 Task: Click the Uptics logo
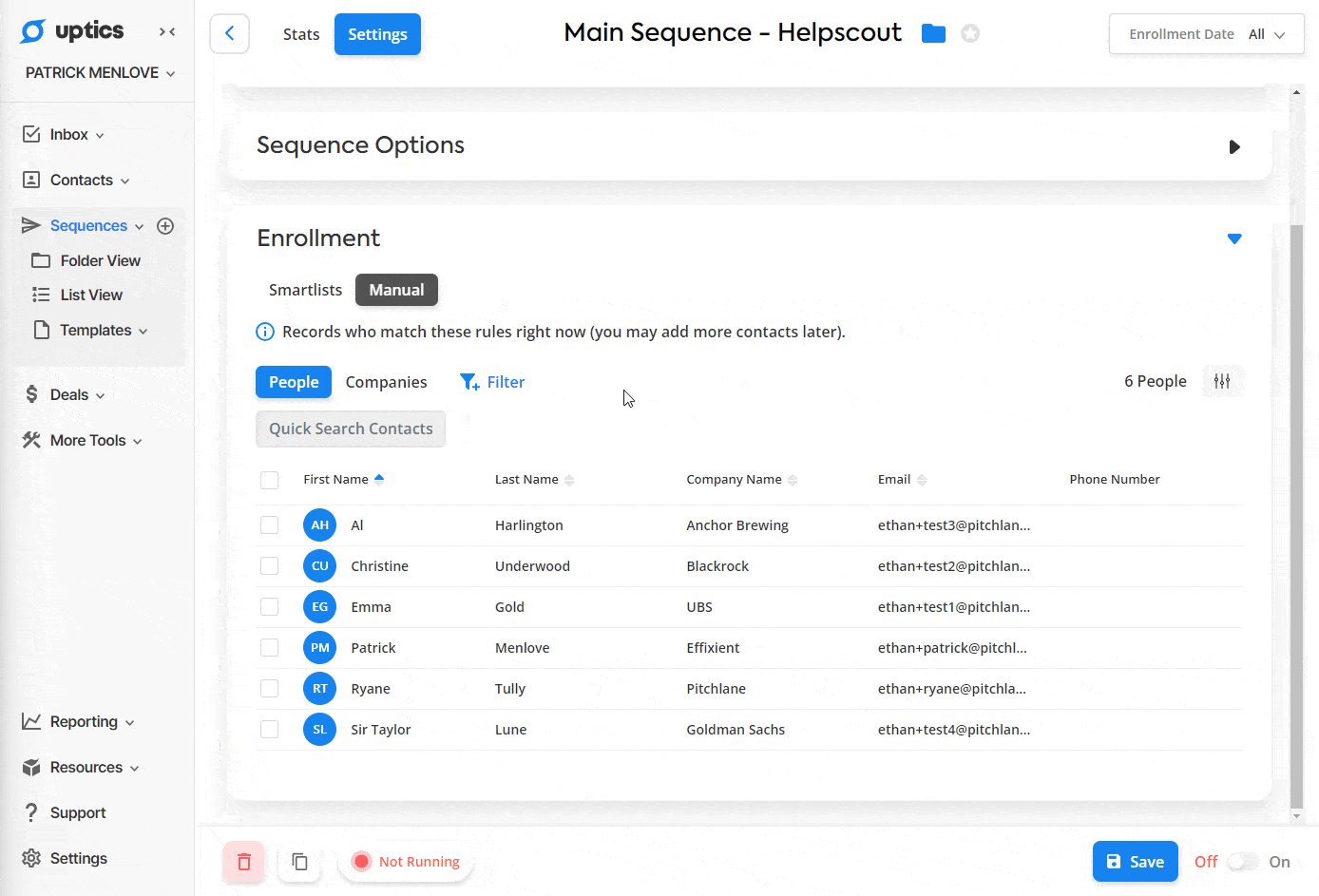(x=72, y=31)
